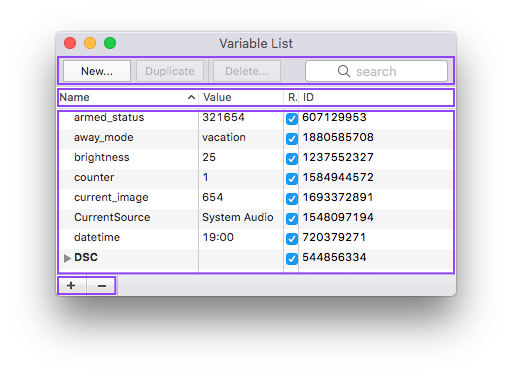The height and width of the screenshot is (376, 512).
Task: Select the current_image variable name
Action: pos(111,197)
